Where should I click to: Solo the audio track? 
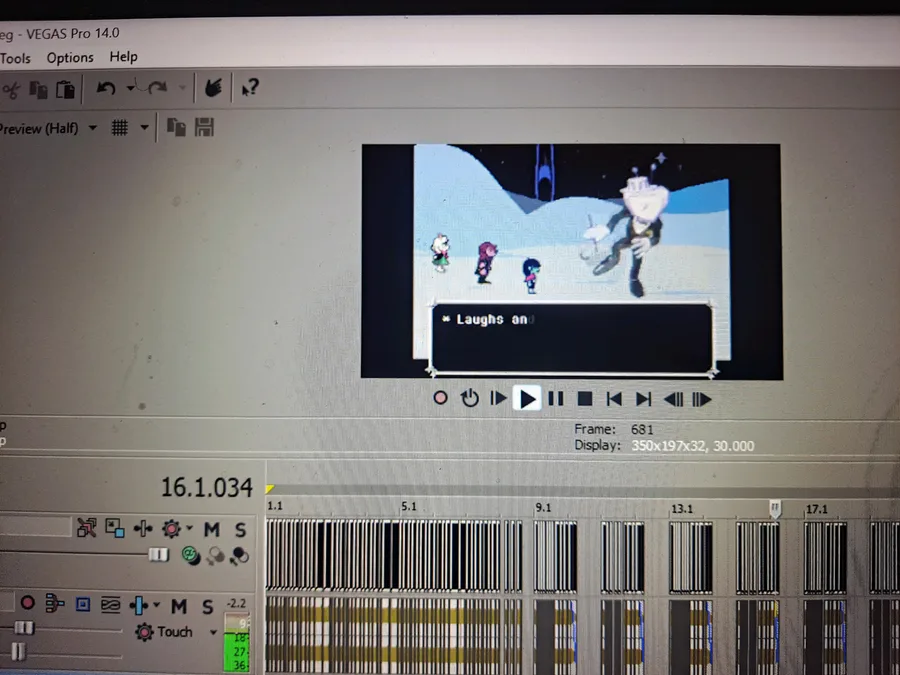208,607
